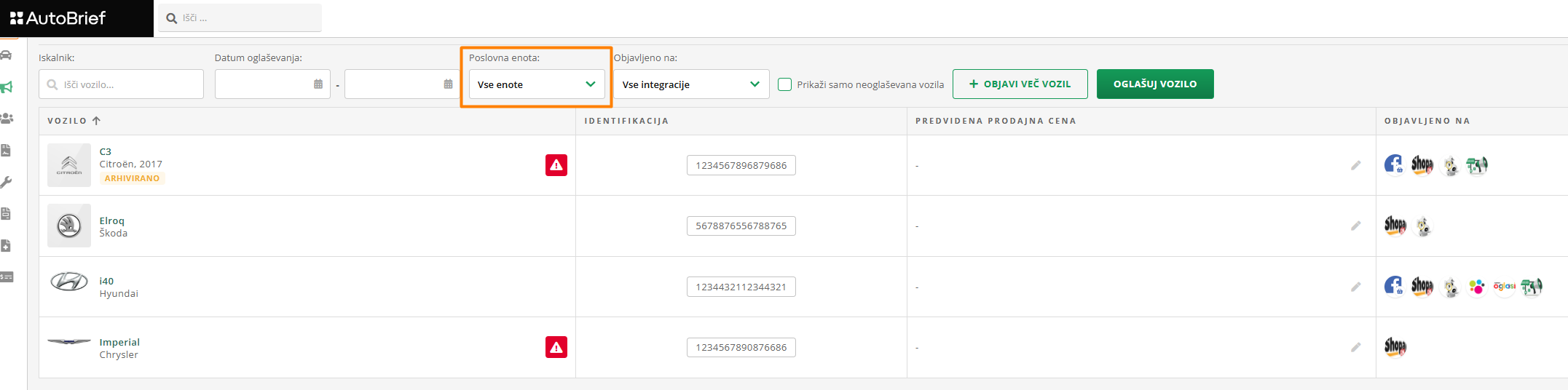Toggle 'Prikaži samo neoglaševana vozila' checkbox
This screenshot has height=390, width=1568.
coord(785,84)
